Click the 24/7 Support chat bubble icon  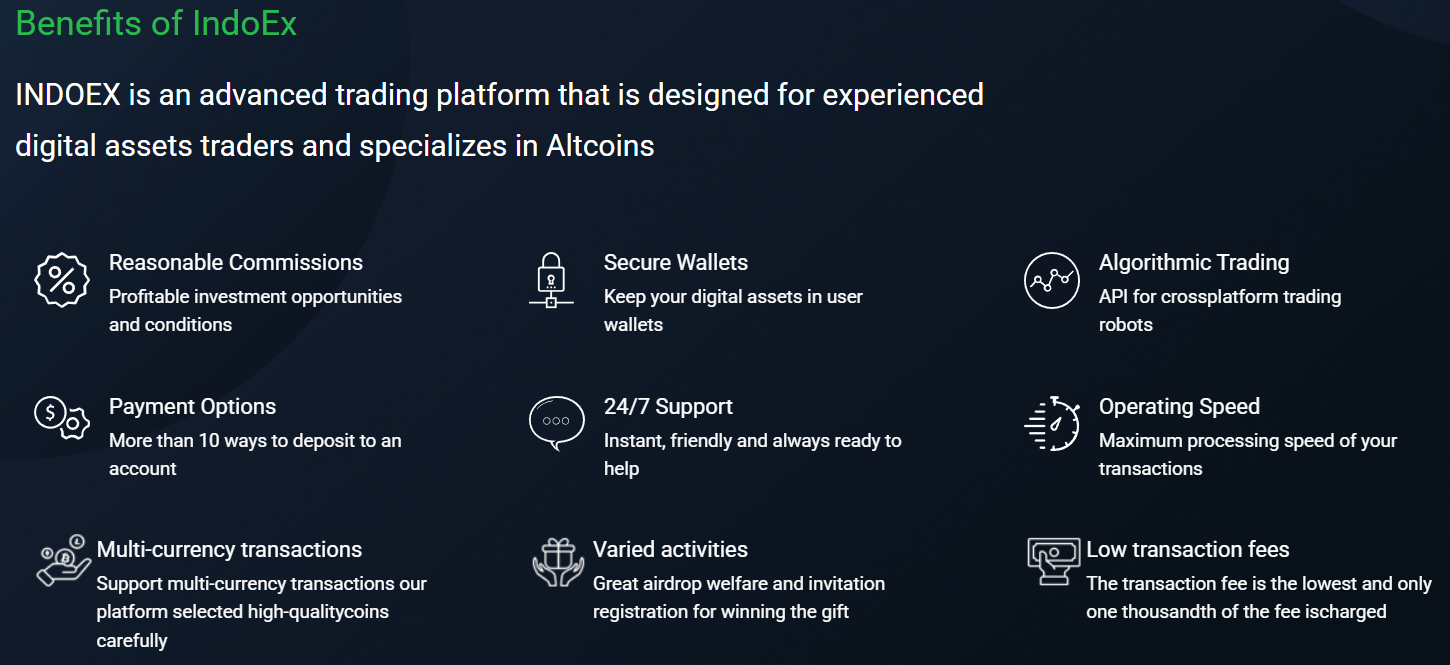[x=556, y=424]
